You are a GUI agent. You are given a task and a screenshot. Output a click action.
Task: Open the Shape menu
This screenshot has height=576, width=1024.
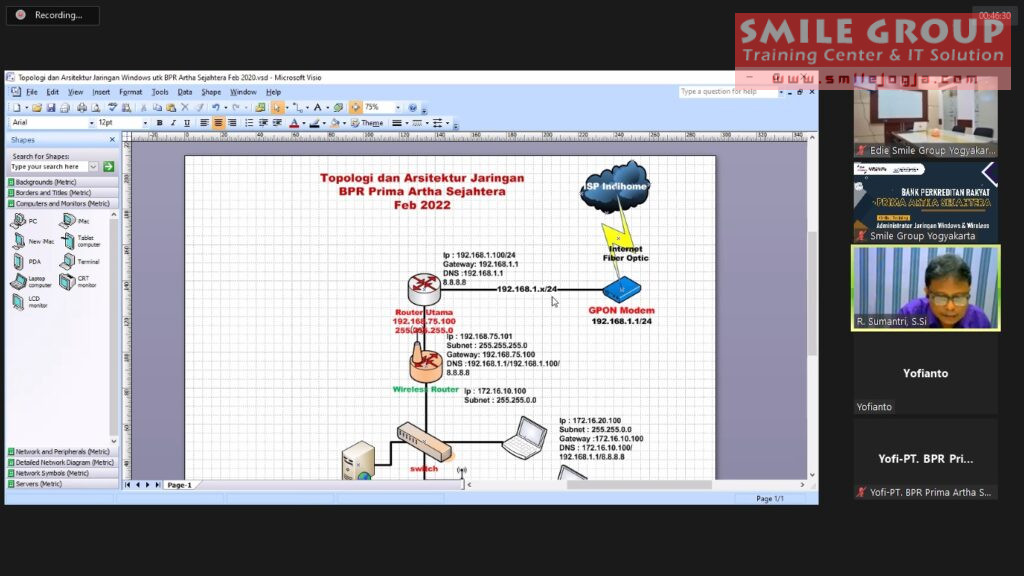211,92
